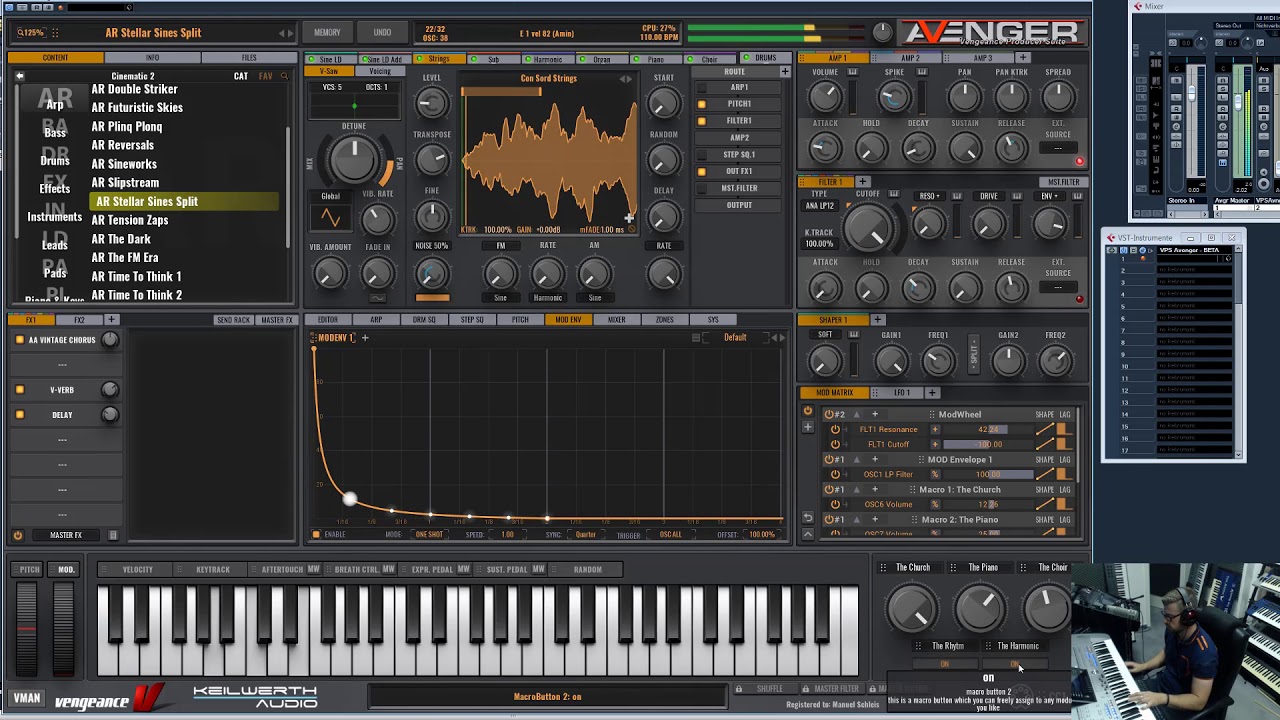Screen dimensions: 1280x720
Task: Click the SEND RACK button
Action: 233,320
